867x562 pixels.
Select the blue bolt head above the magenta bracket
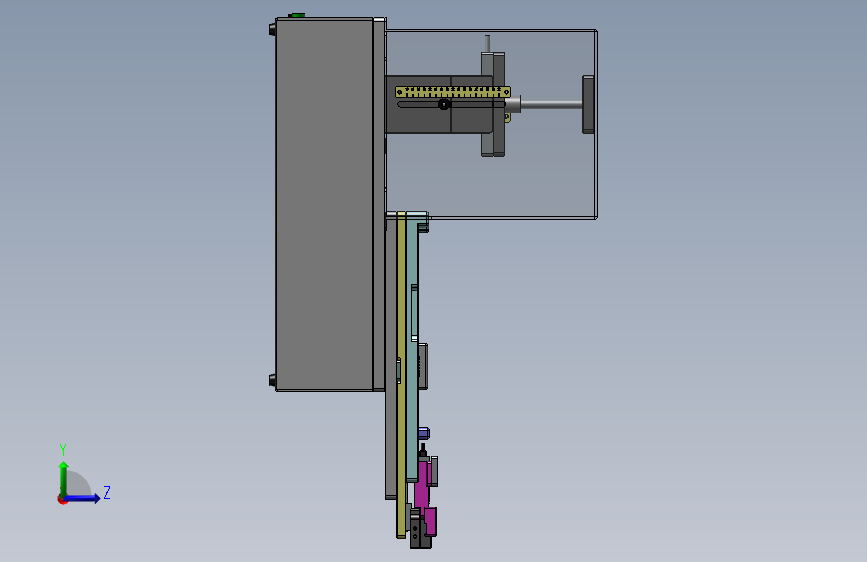click(424, 433)
